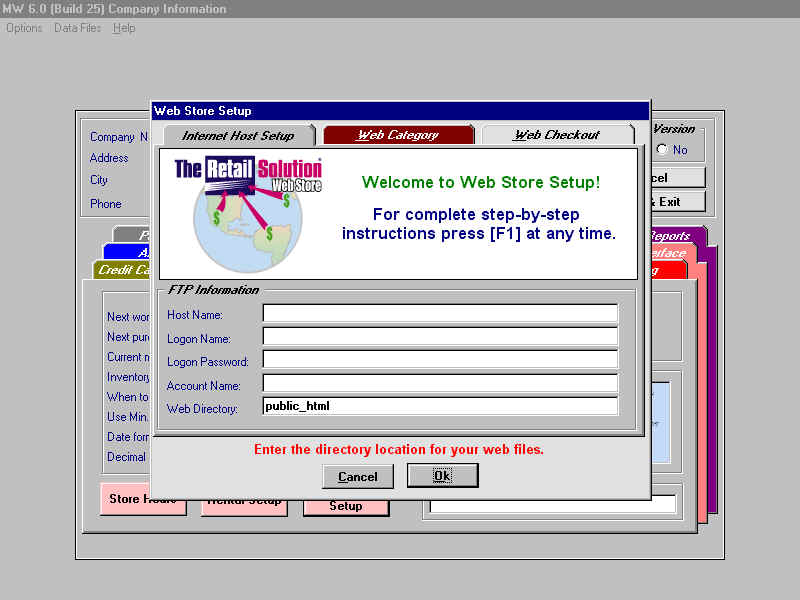This screenshot has height=600, width=800.
Task: Open the Credit Card tab in background
Action: pyautogui.click(x=122, y=270)
